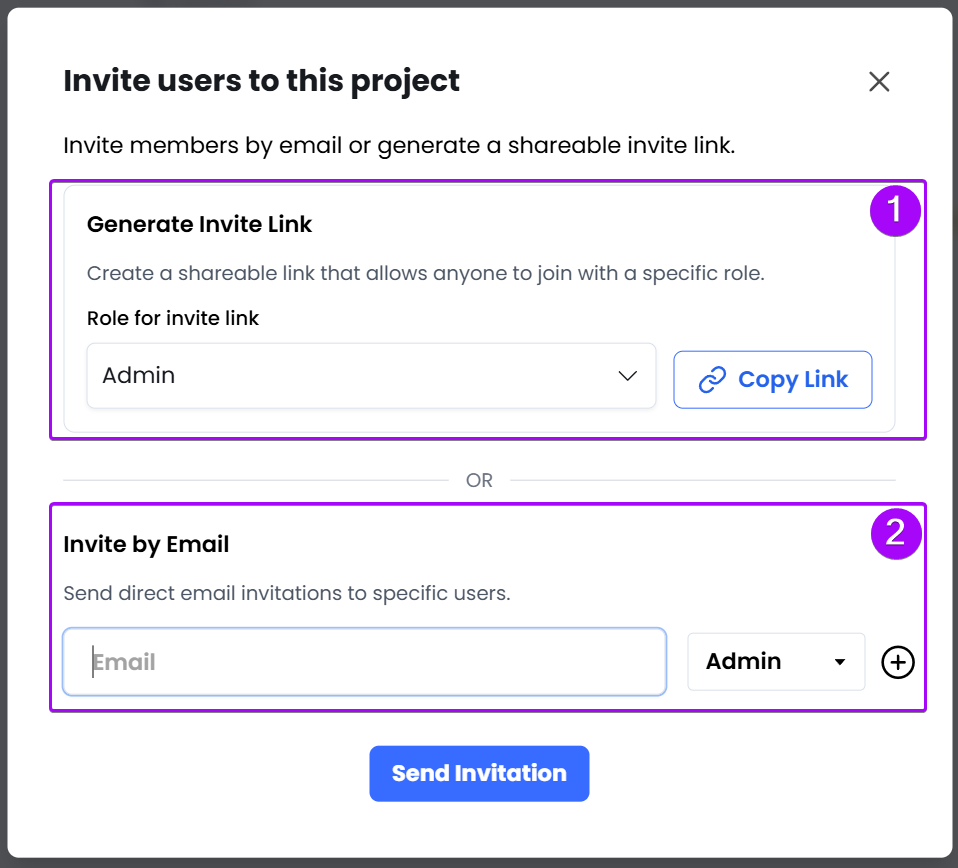This screenshot has width=958, height=868.
Task: Click the circled plus button next to Admin
Action: tap(897, 661)
